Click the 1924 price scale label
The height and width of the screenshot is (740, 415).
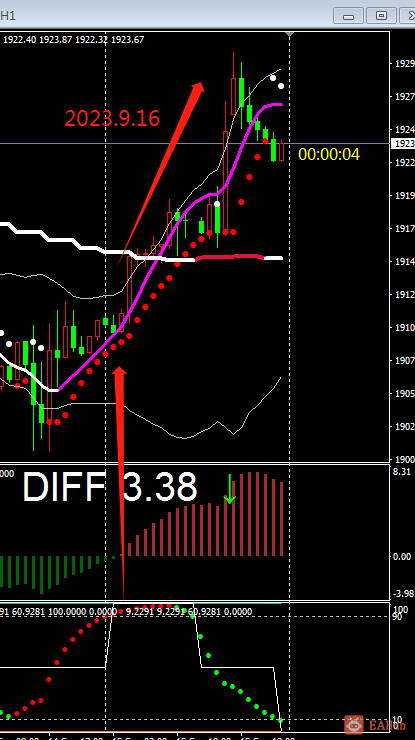405,130
